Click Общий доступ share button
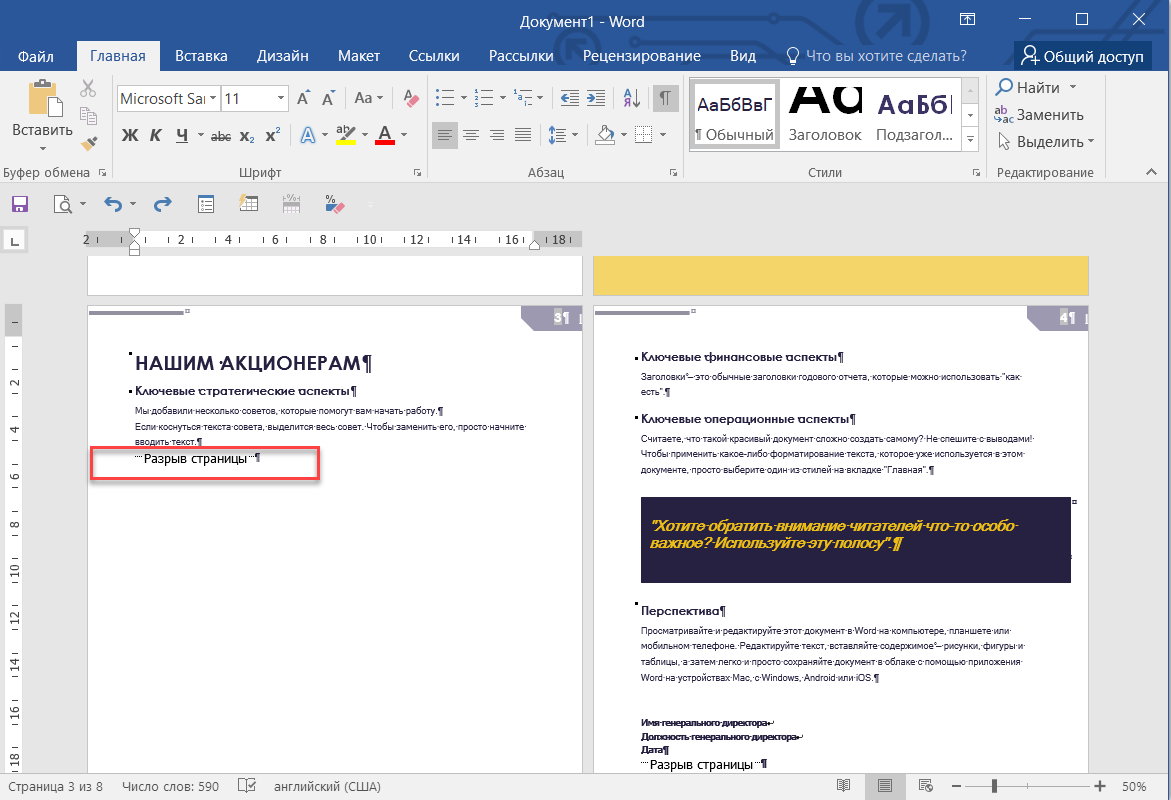This screenshot has width=1171, height=800. (x=1082, y=56)
